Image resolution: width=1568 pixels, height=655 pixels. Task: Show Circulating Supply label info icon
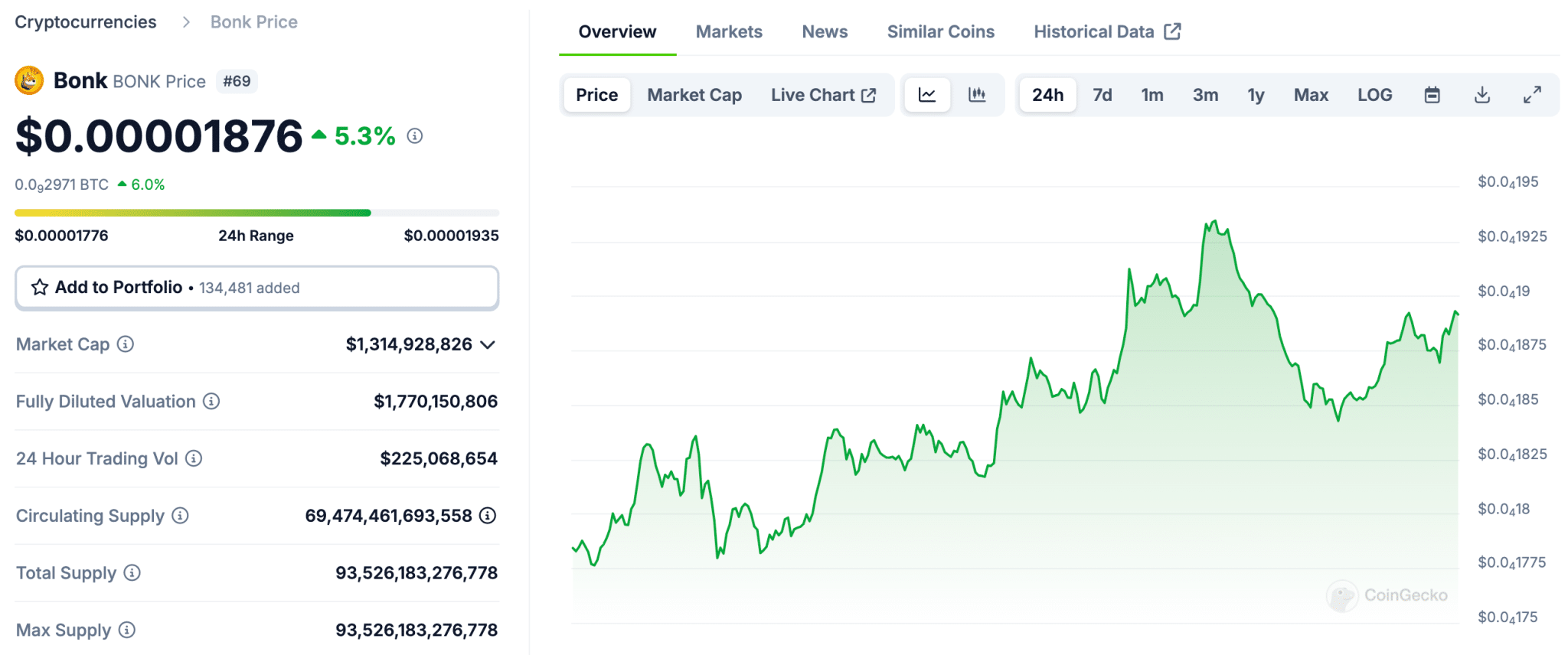[x=180, y=516]
